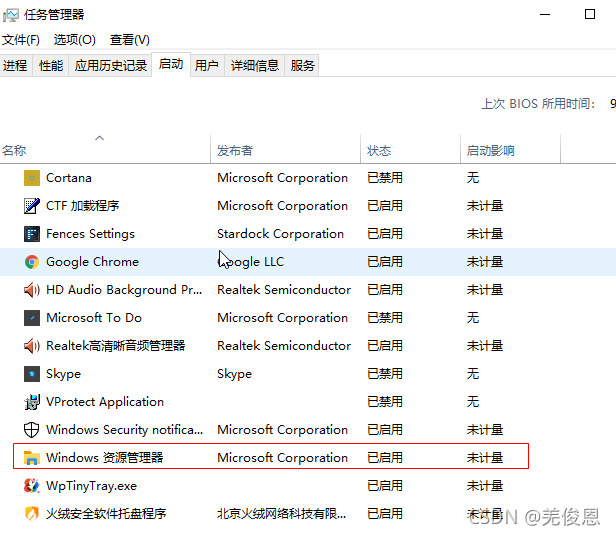
Task: Click the VProtect Application icon
Action: (x=32, y=402)
